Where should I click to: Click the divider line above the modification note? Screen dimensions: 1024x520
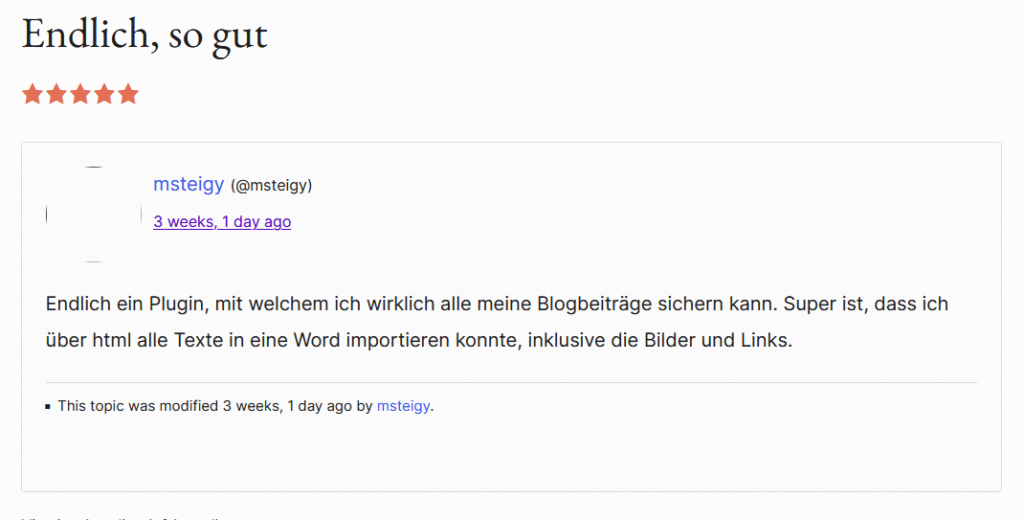coord(511,382)
